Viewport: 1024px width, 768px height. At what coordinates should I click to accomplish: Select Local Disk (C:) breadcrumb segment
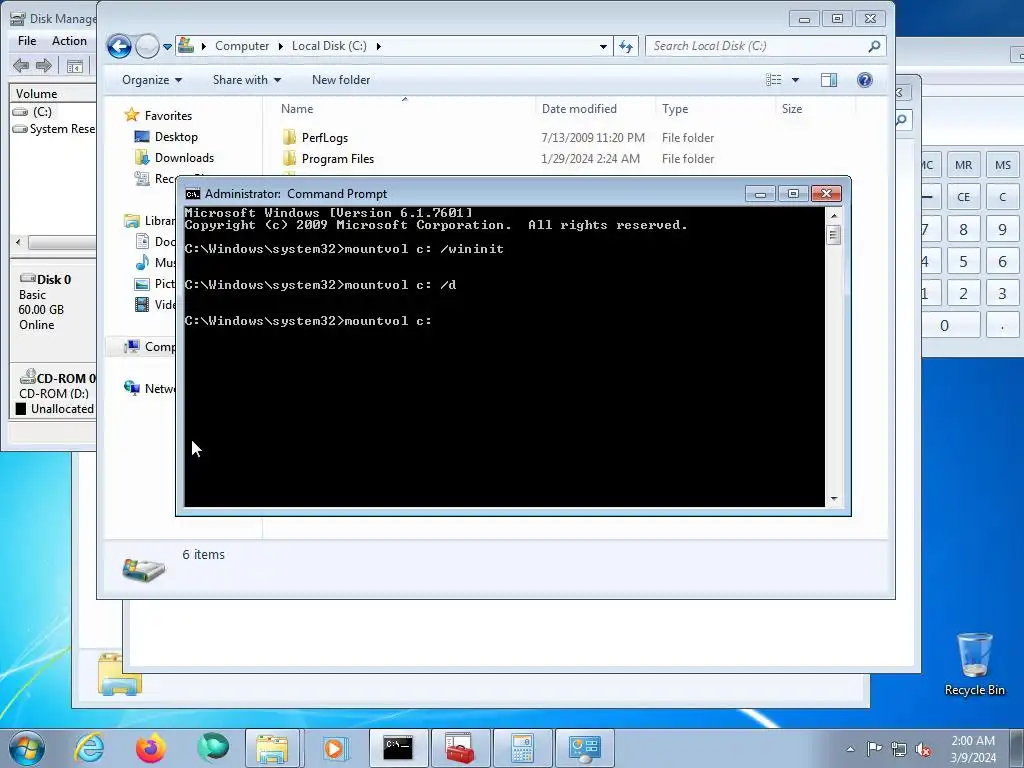[329, 46]
